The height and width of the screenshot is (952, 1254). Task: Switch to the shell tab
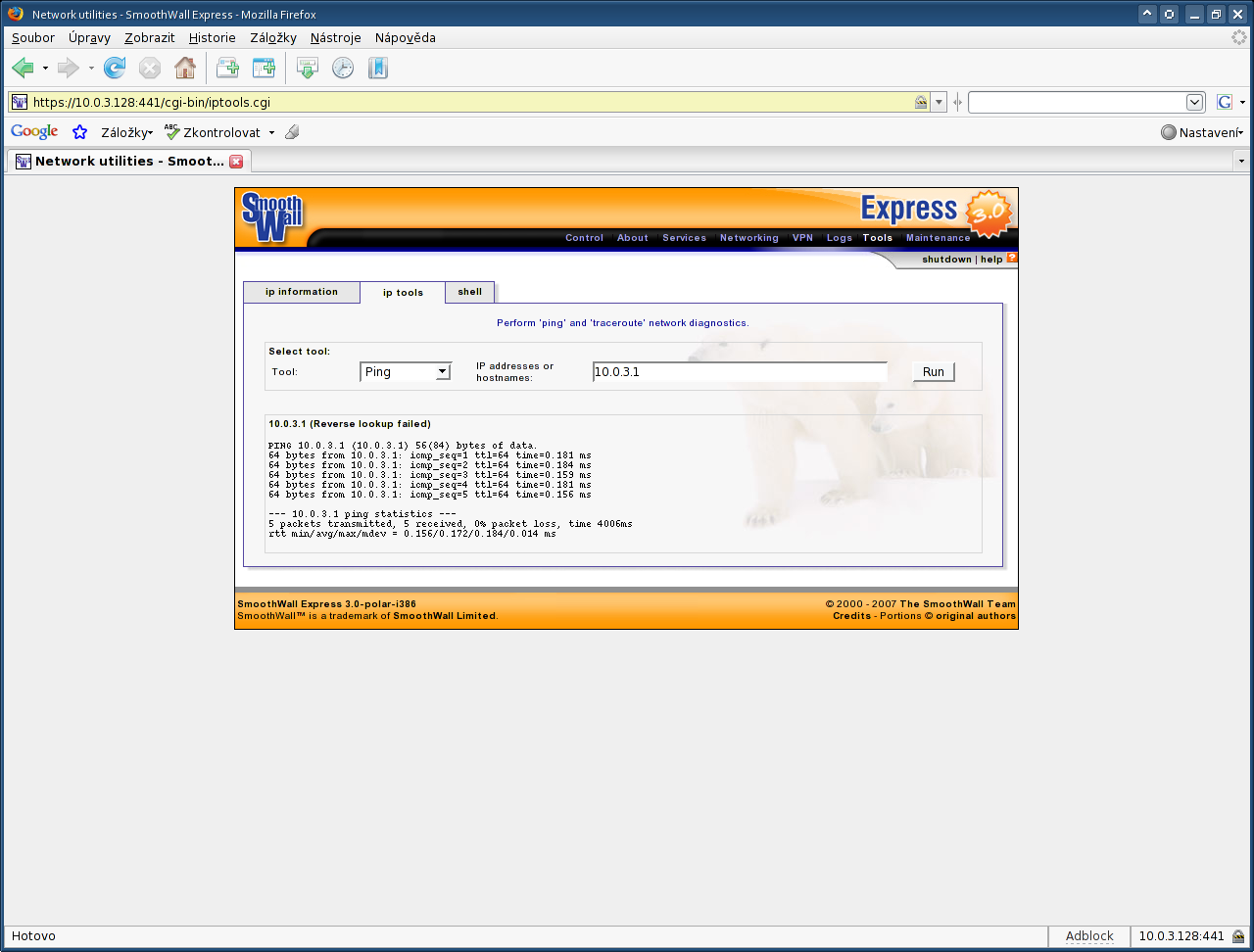point(470,292)
